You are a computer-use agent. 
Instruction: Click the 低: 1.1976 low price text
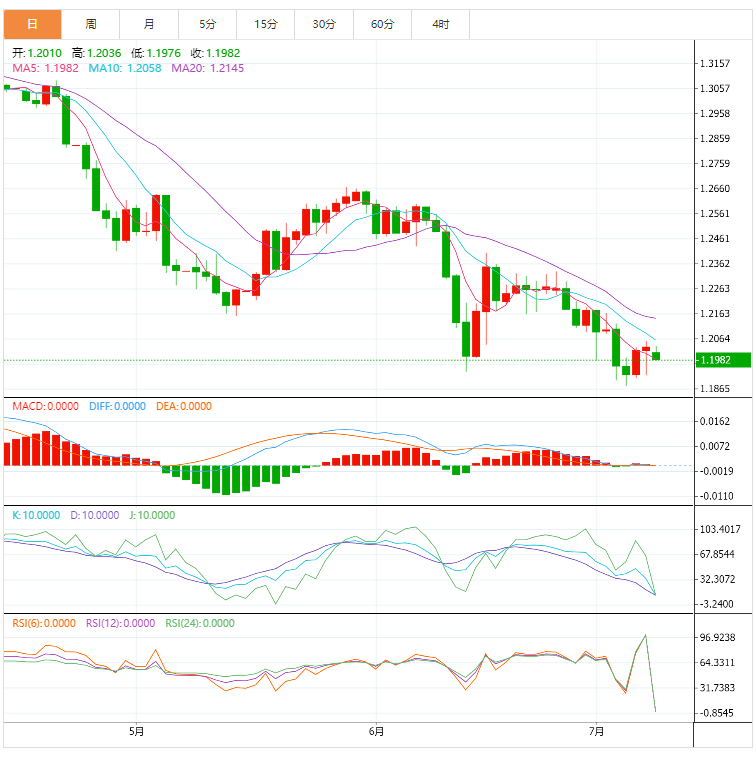(x=156, y=53)
